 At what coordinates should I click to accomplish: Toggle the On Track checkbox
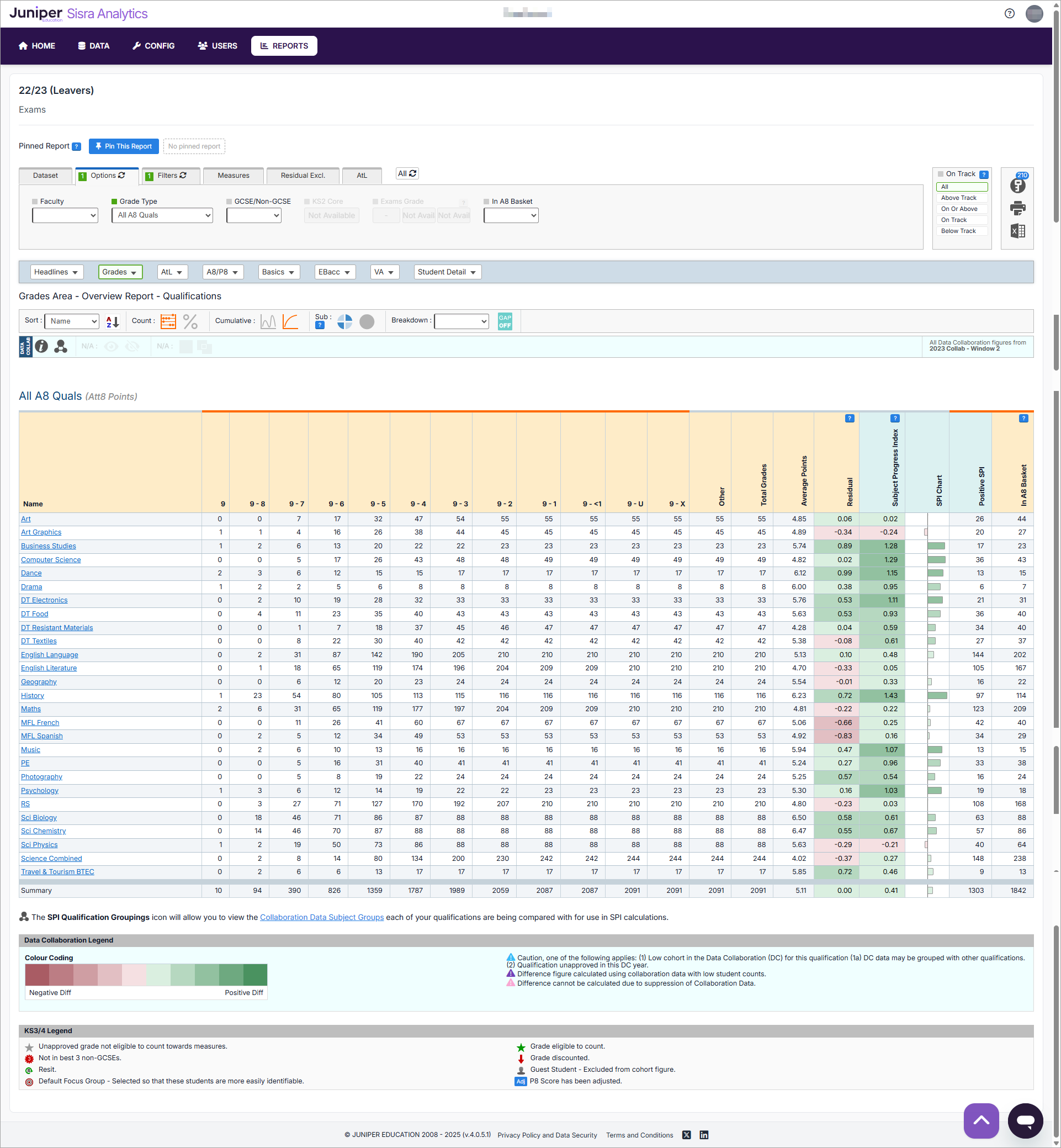(x=941, y=173)
